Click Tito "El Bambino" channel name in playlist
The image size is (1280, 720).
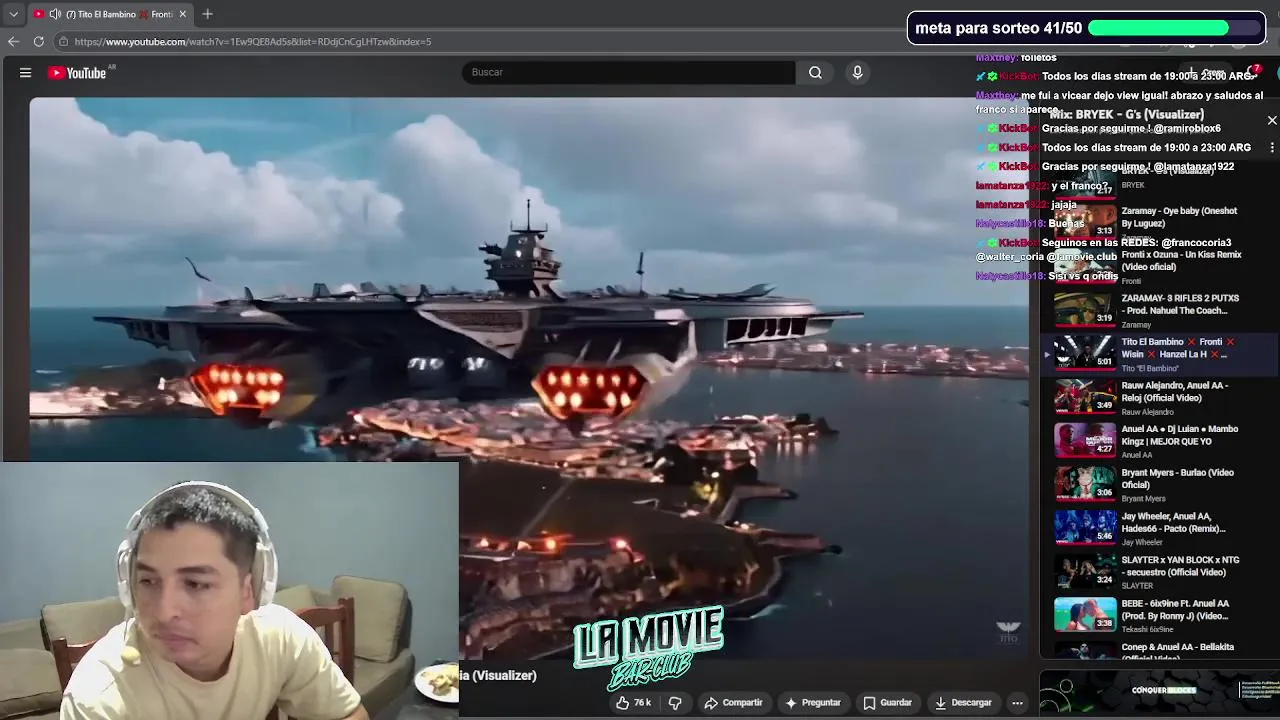tap(1150, 369)
